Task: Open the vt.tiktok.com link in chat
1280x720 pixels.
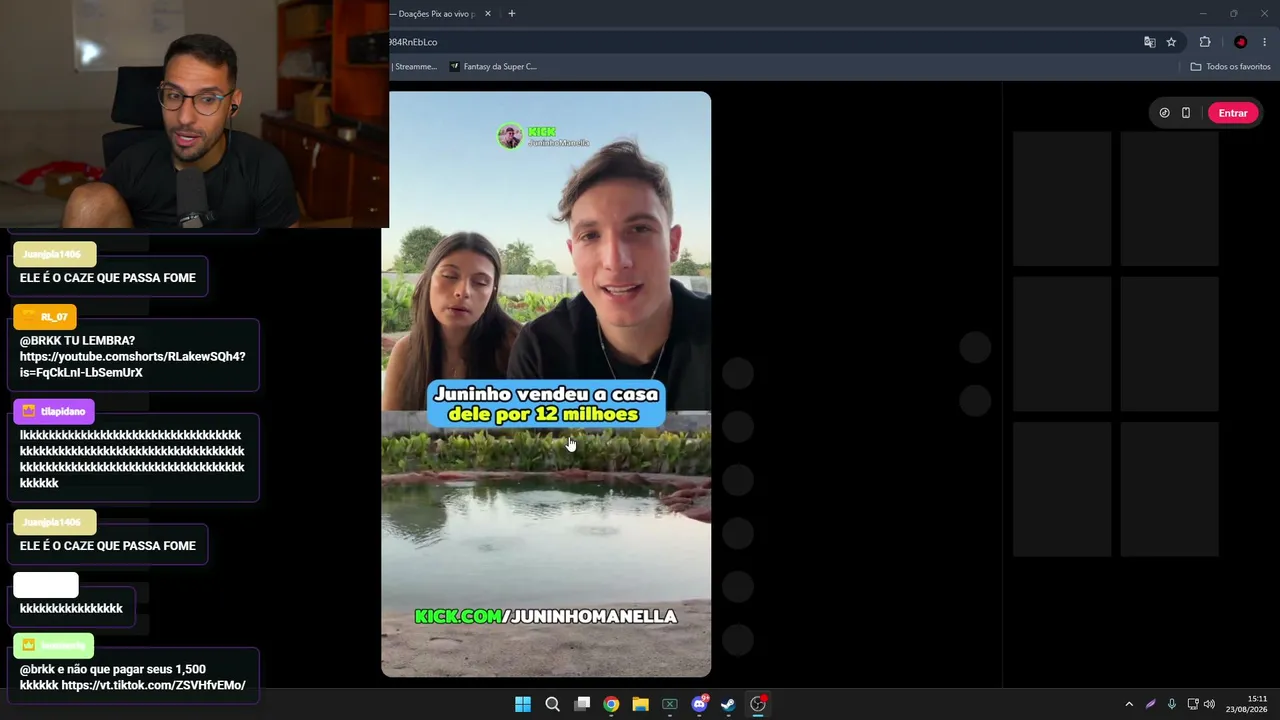Action: [153, 685]
